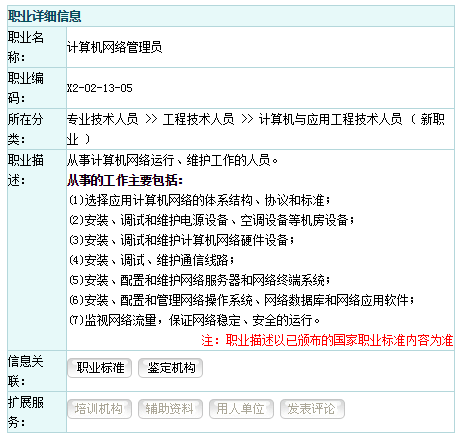This screenshot has height=443, width=460.
Task: Click the job code X2-02-13-05
Action: (100, 88)
